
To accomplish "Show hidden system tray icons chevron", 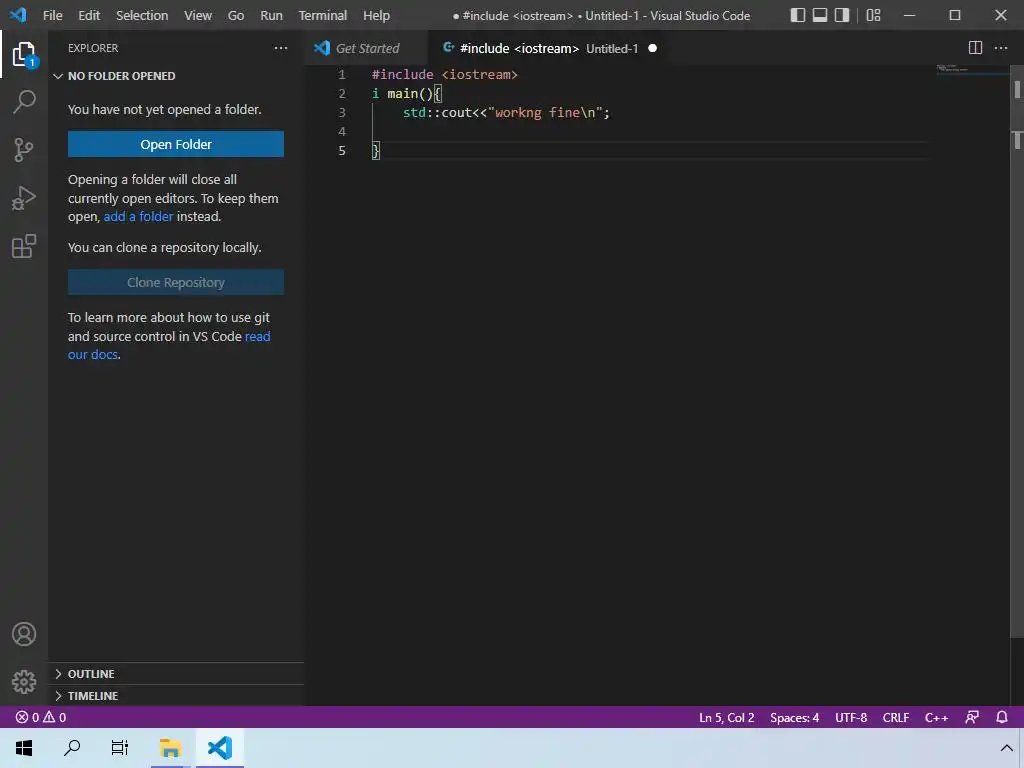I will [1006, 748].
